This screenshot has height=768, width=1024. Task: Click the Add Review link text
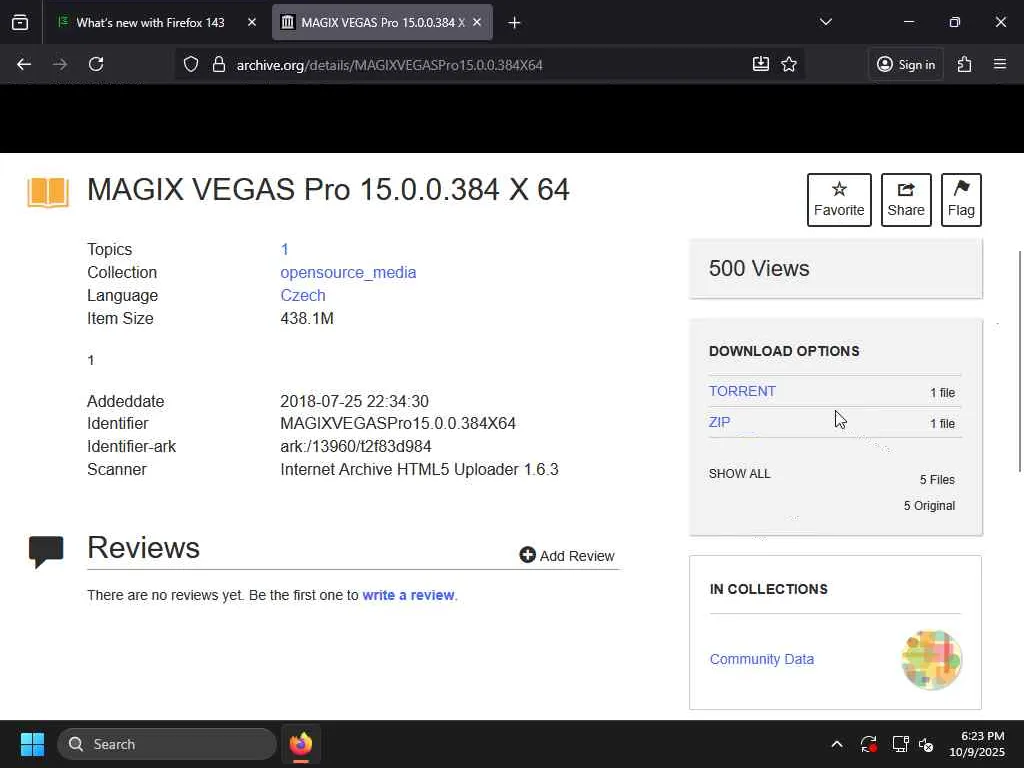pyautogui.click(x=577, y=556)
